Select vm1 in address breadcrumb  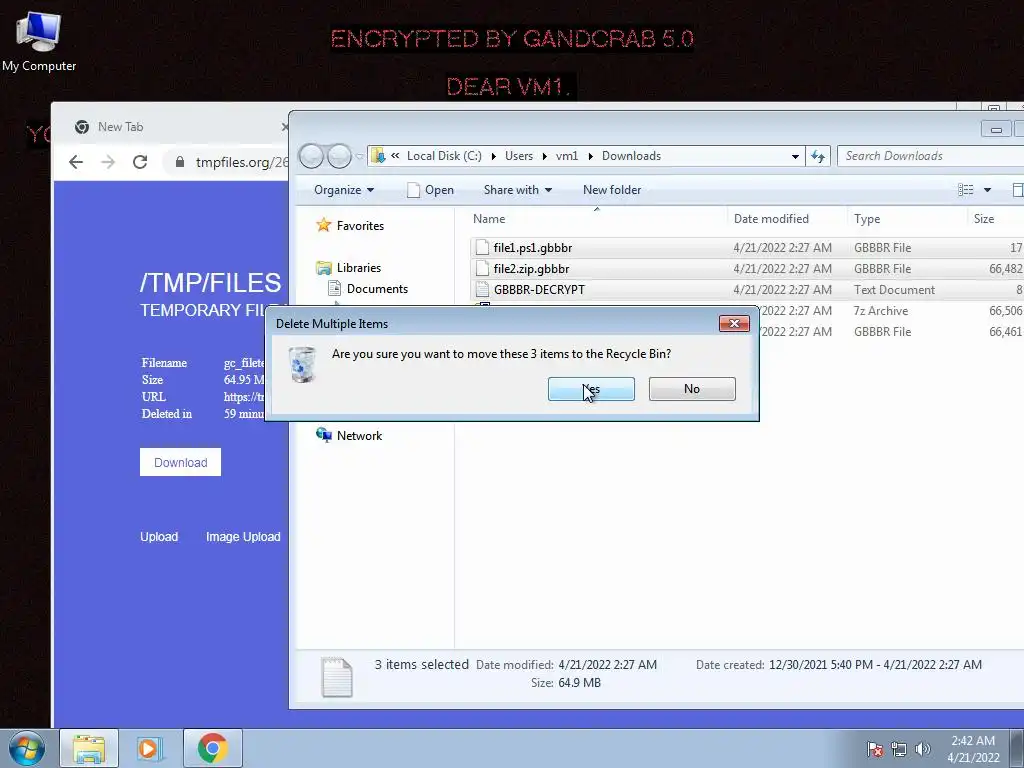point(567,155)
